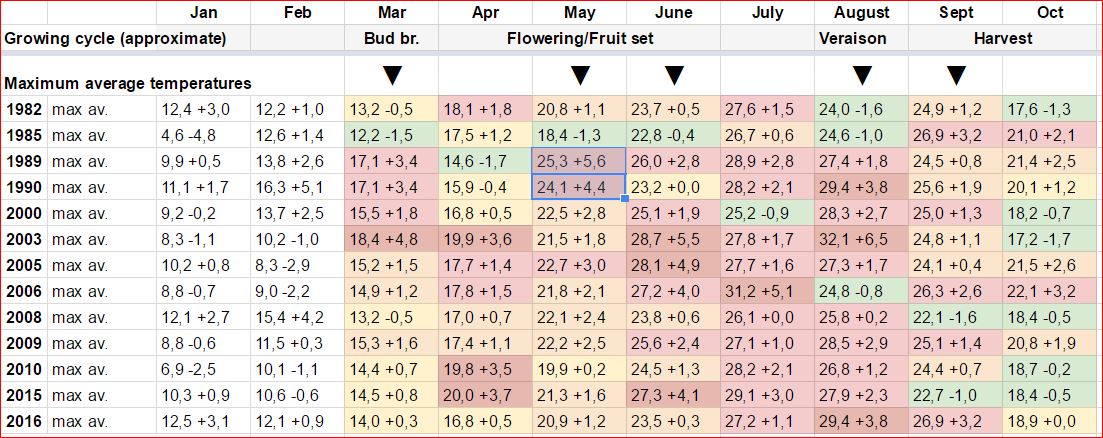Viewport: 1103px width, 438px height.
Task: Select the 1989 May cell "25,3 +5,6"
Action: pos(579,161)
